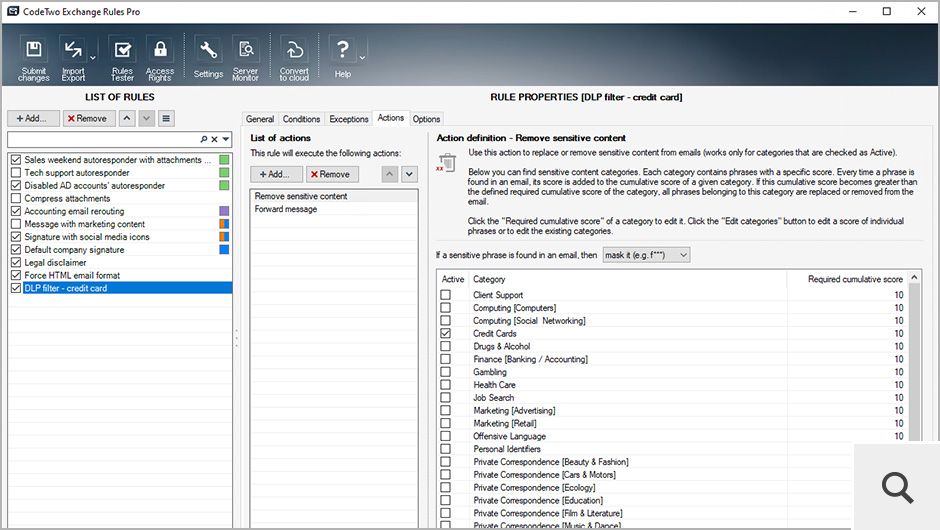Open the Server Monitor
This screenshot has height=530, width=940.
tap(245, 58)
